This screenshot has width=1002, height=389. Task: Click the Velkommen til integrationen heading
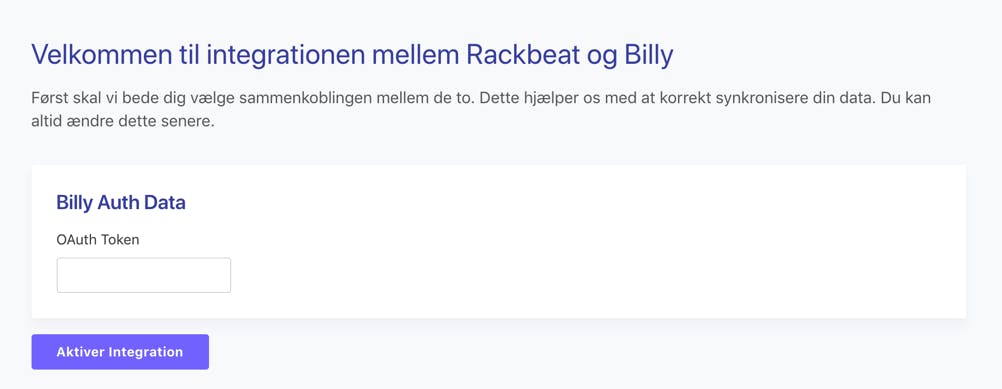[352, 56]
